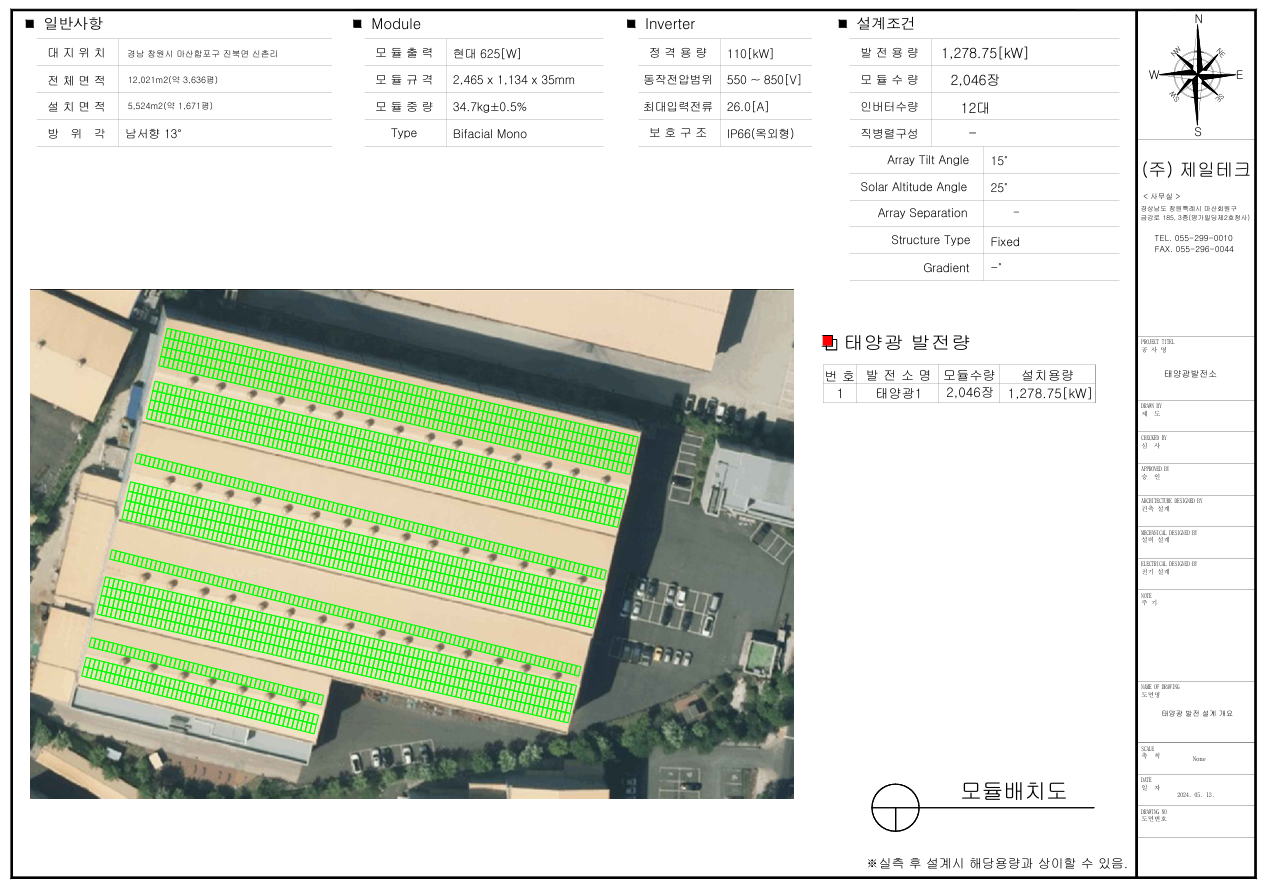Click the Fixed structure type value
This screenshot has width=1266, height=892.
[1005, 242]
